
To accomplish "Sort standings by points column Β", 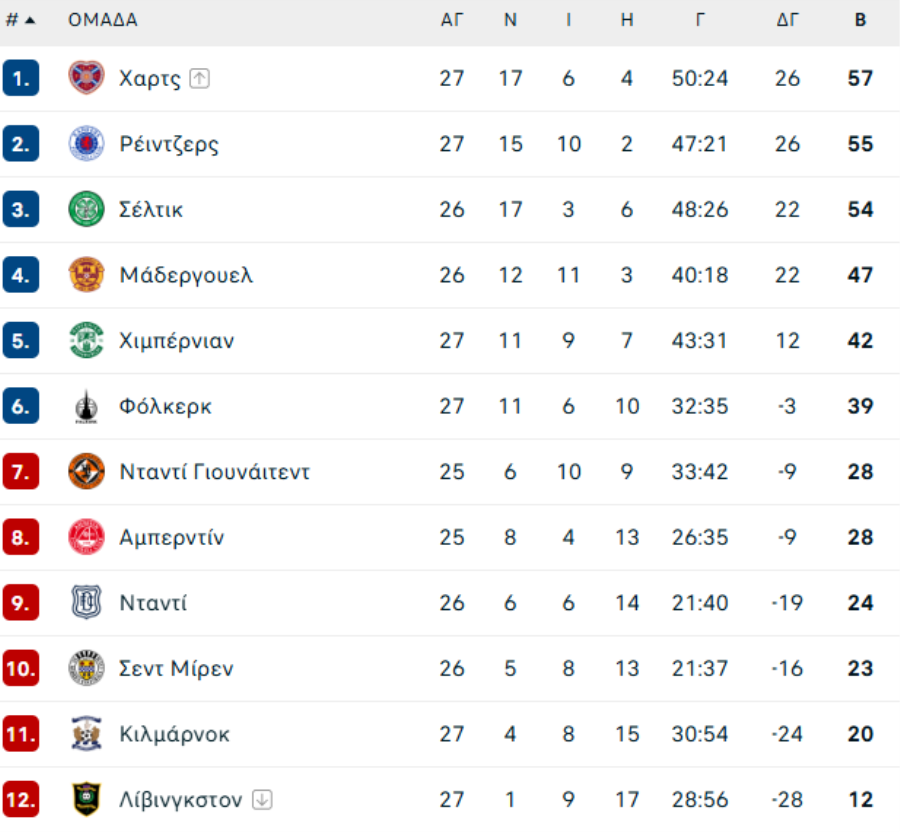I will tap(860, 20).
